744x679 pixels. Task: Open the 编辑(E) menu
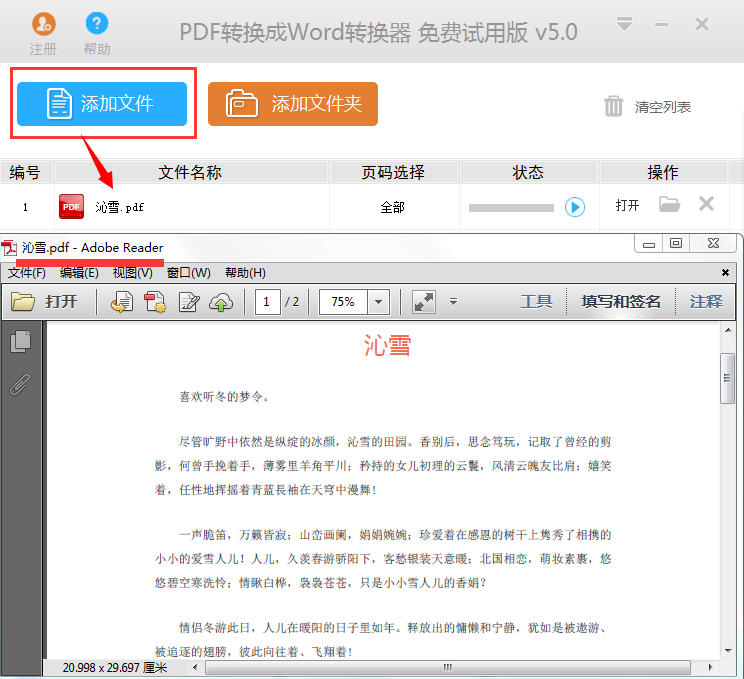[79, 273]
